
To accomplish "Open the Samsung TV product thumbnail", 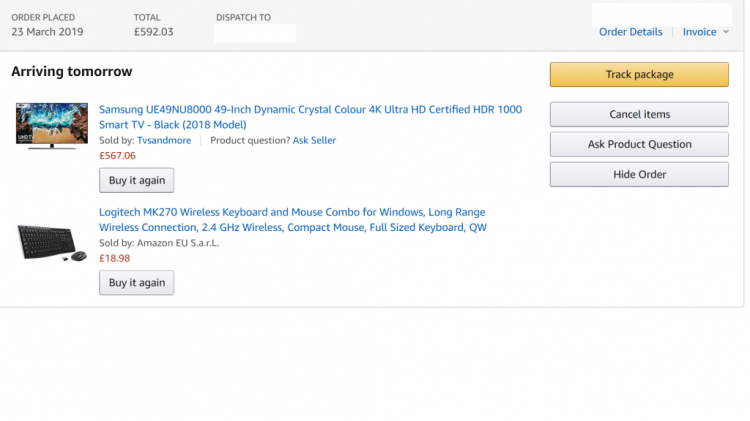I will [52, 126].
